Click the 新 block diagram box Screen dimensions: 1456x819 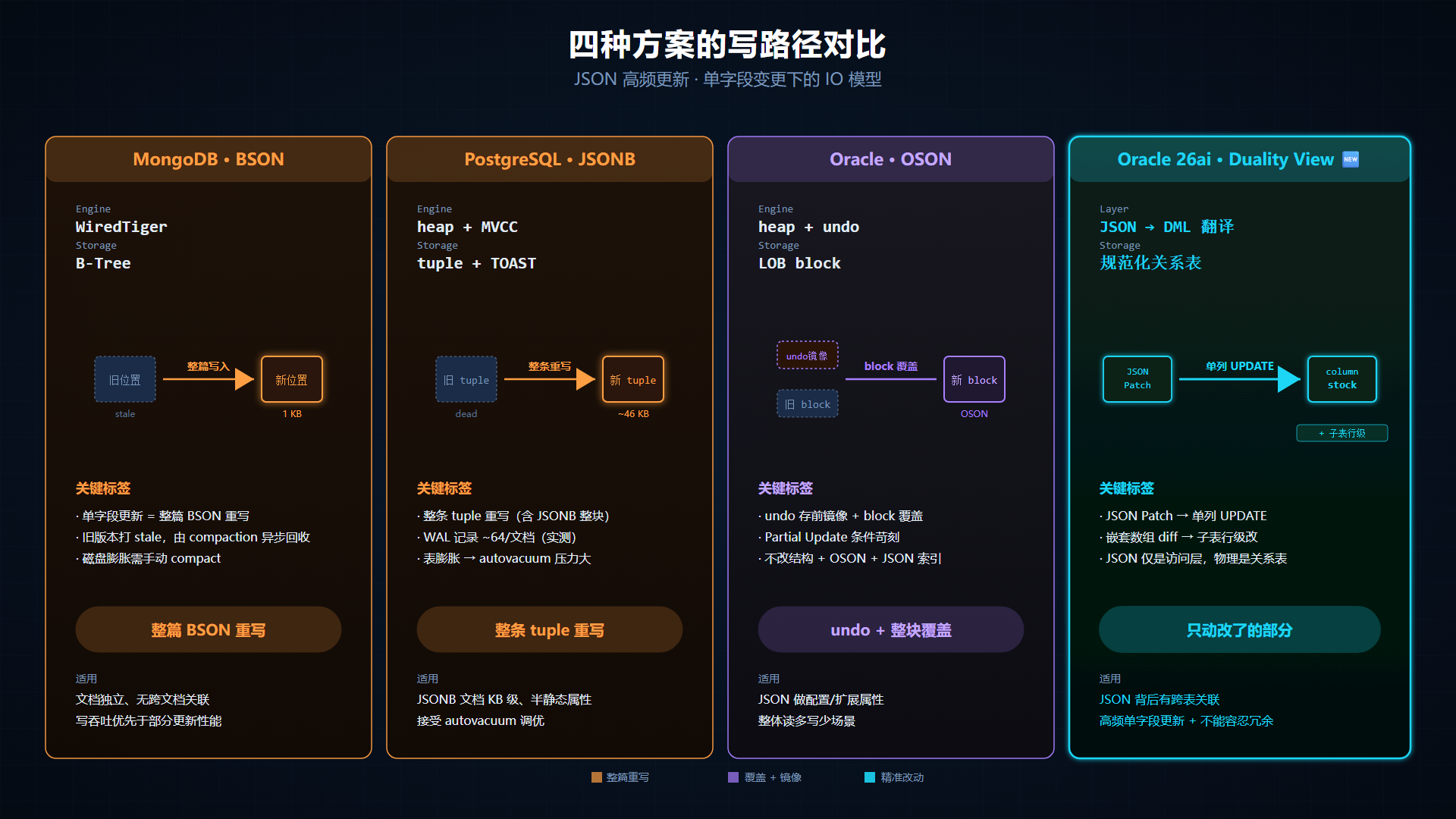(x=974, y=379)
